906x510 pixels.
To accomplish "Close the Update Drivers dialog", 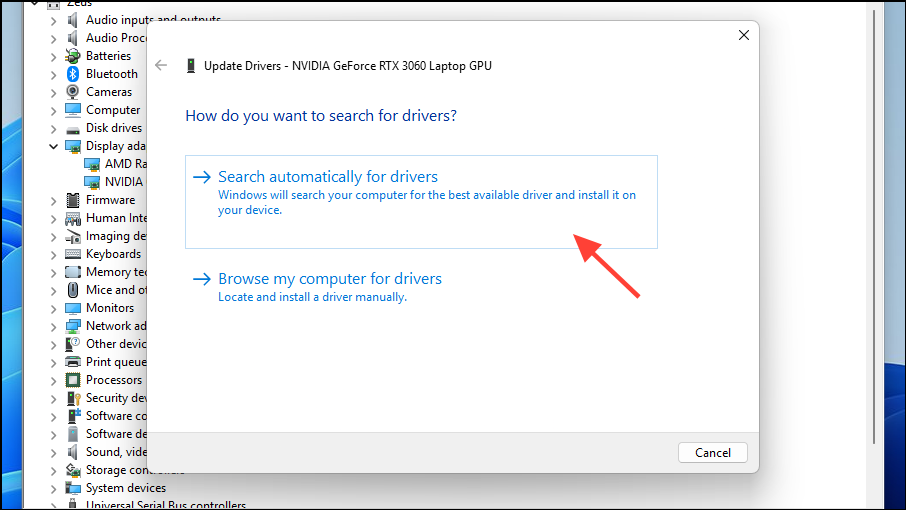I will (x=744, y=35).
